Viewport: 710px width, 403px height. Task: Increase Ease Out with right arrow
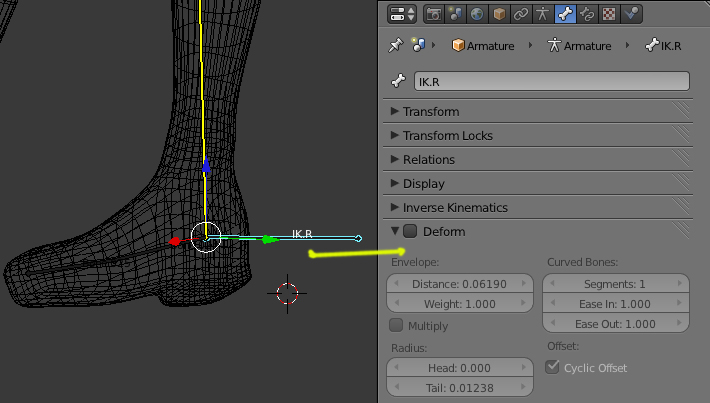680,323
